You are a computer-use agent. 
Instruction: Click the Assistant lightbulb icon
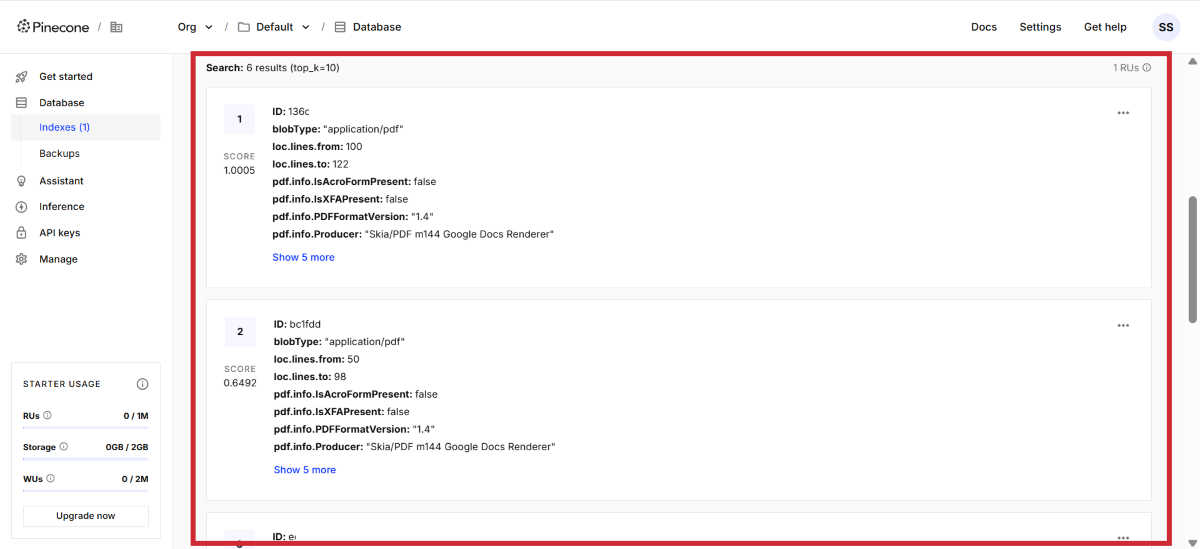pyautogui.click(x=21, y=181)
